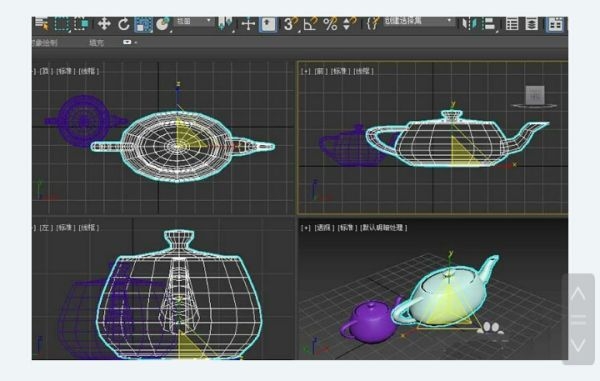Image resolution: width=600 pixels, height=381 pixels.
Task: Open the Select by Name tool
Action: click(41, 24)
